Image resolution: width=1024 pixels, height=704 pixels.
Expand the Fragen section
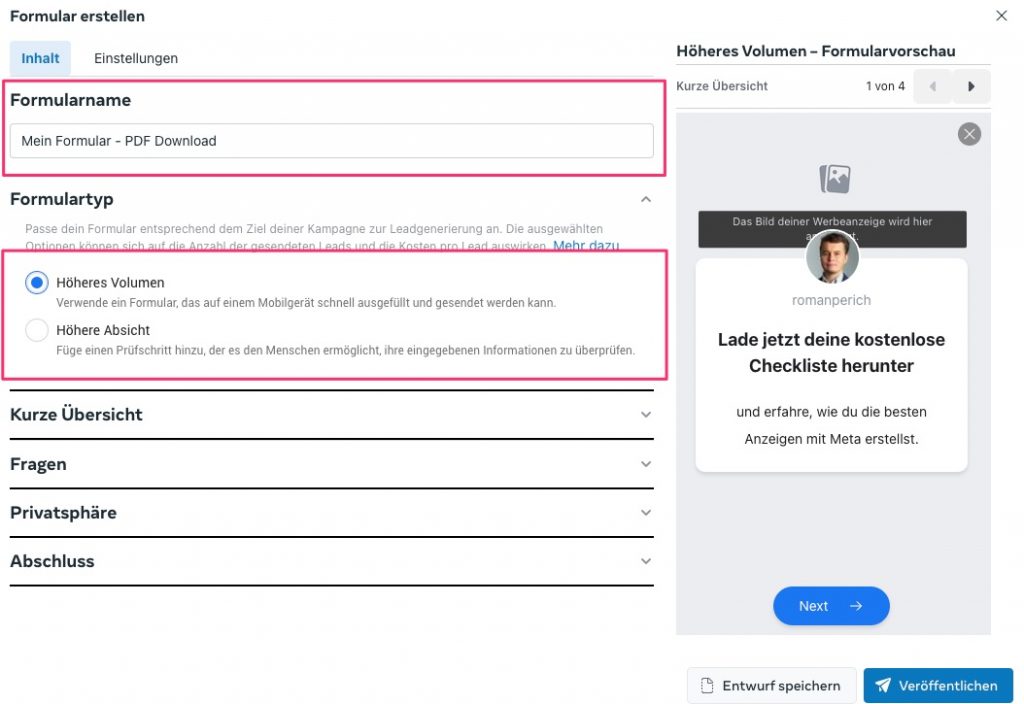[646, 465]
